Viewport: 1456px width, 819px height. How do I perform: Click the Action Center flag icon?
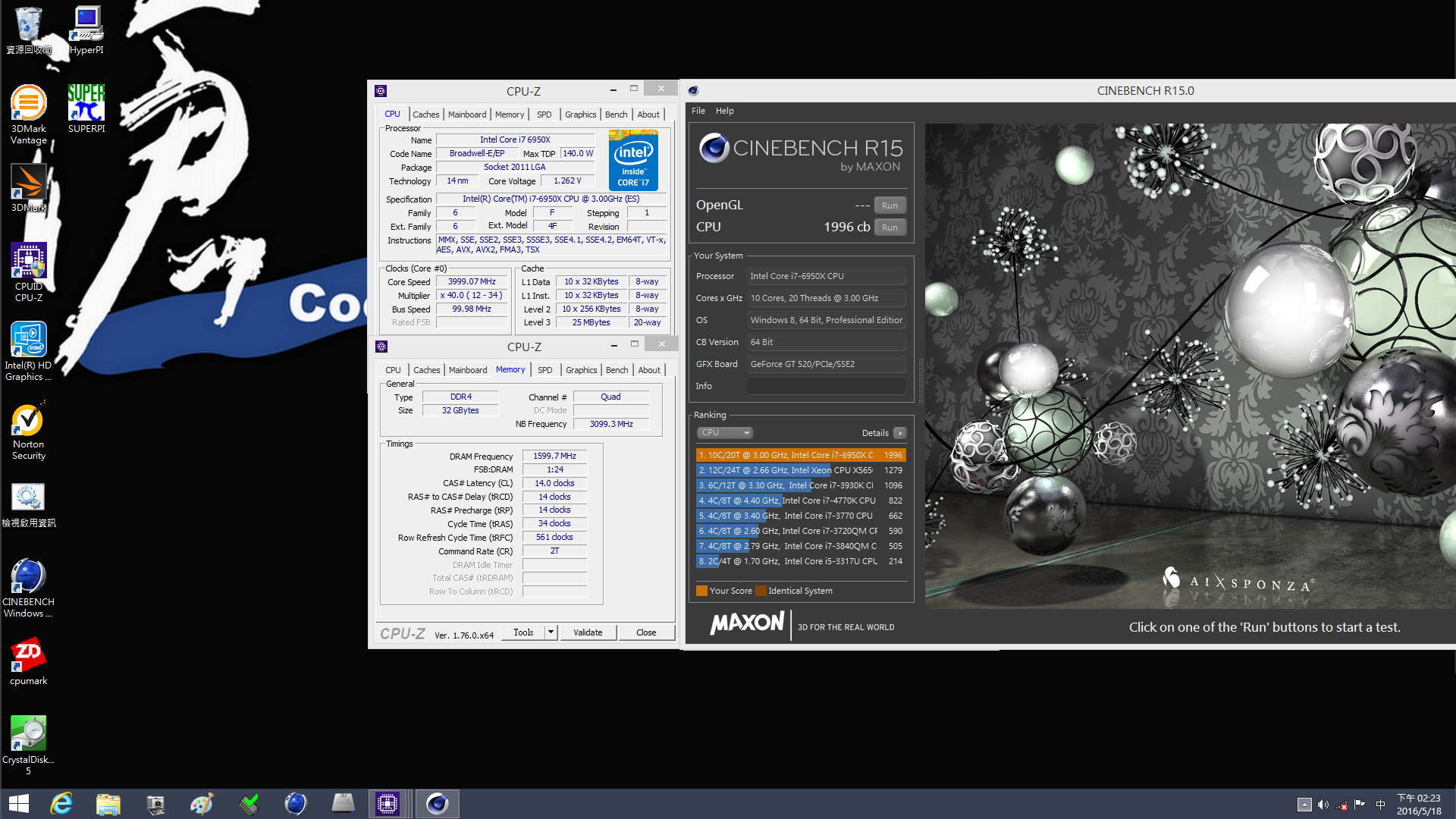pyautogui.click(x=1360, y=805)
